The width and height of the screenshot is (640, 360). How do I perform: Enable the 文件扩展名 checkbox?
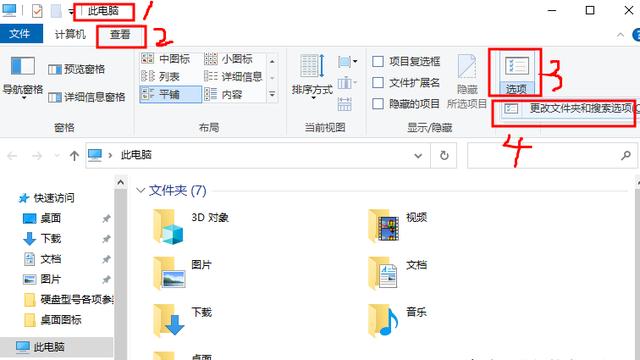[378, 83]
